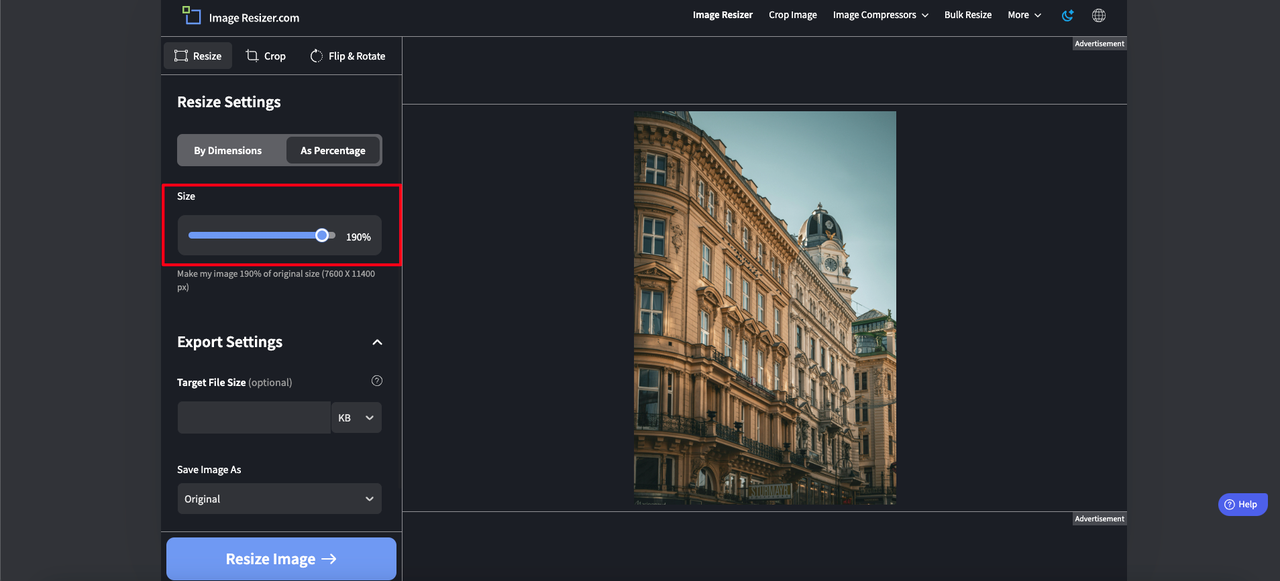The height and width of the screenshot is (581, 1280).
Task: Click the 190% size value
Action: coord(358,237)
